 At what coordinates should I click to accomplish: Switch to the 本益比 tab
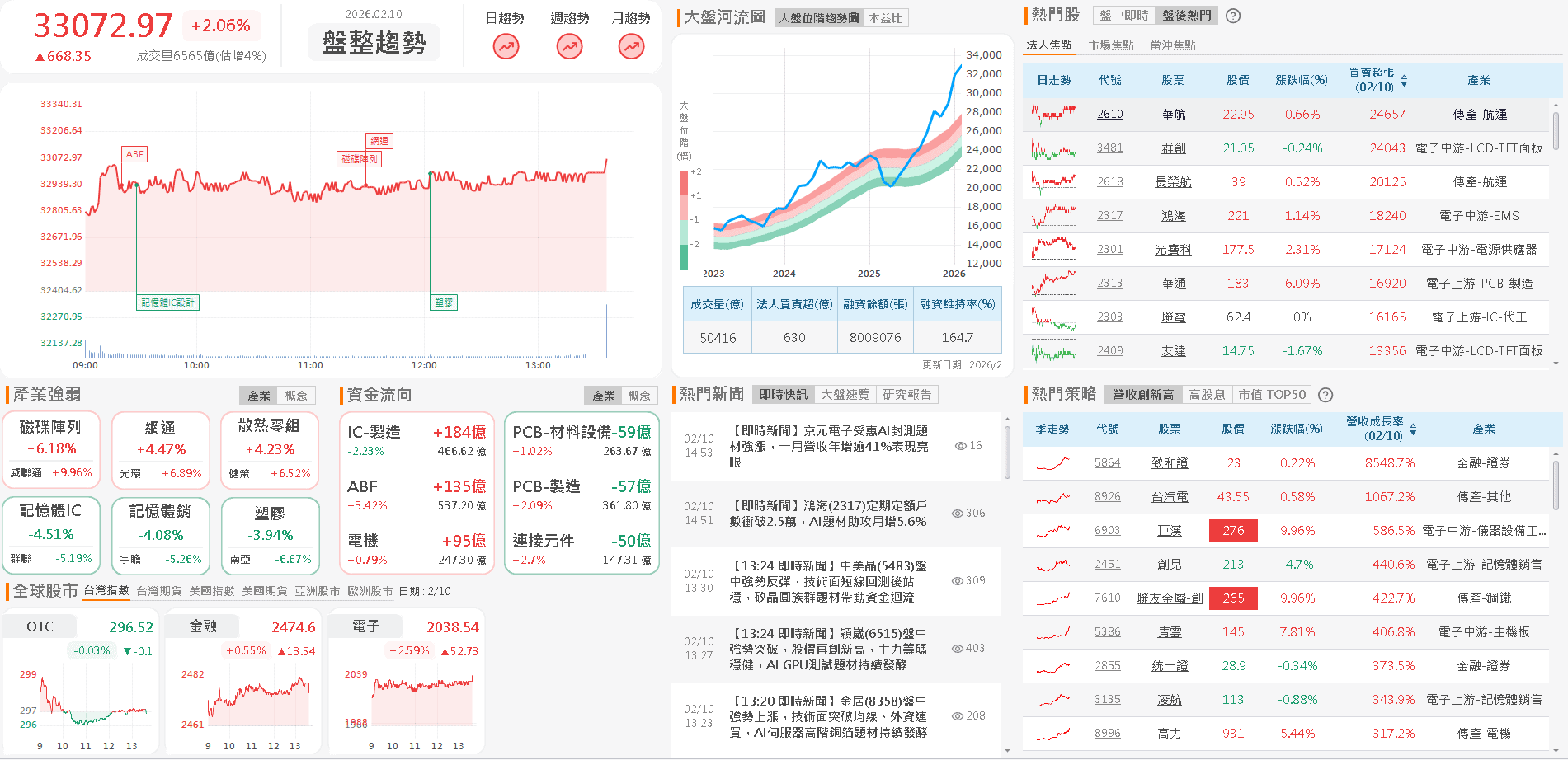888,18
